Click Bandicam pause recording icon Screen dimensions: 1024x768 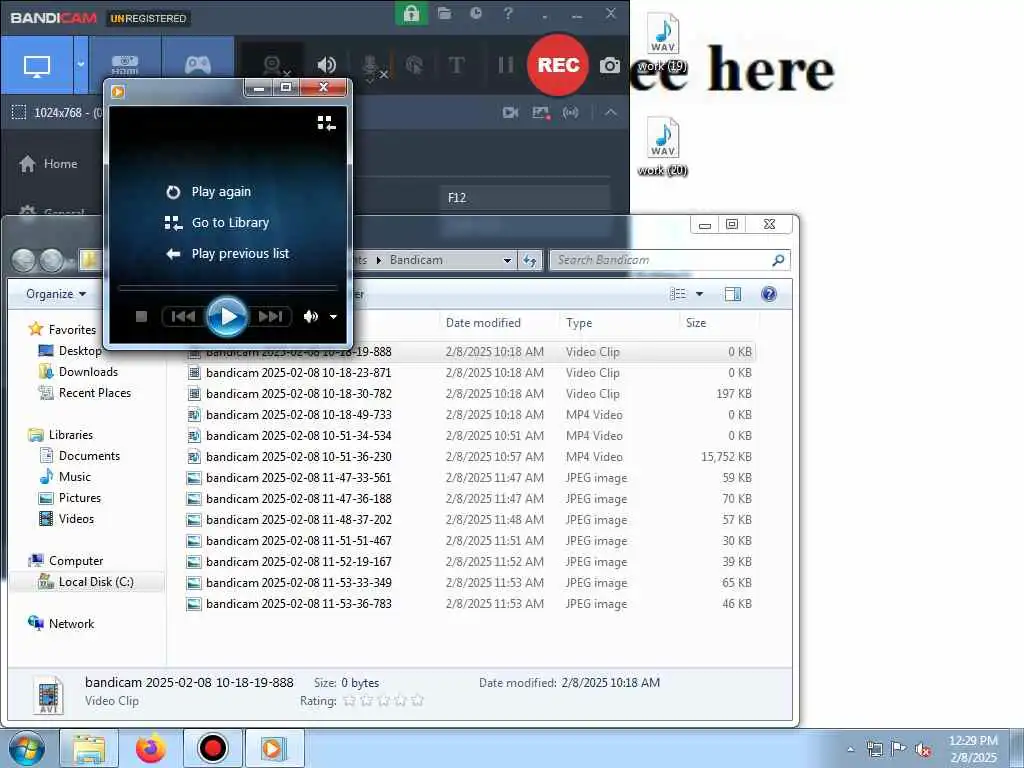click(505, 65)
